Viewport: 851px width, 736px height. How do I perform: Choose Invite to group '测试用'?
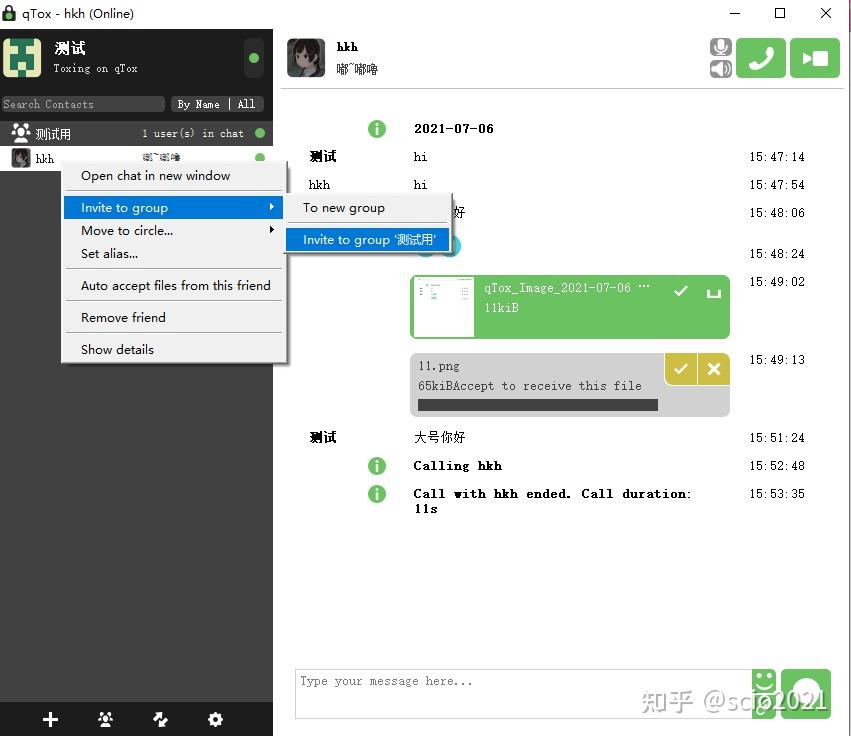[368, 239]
